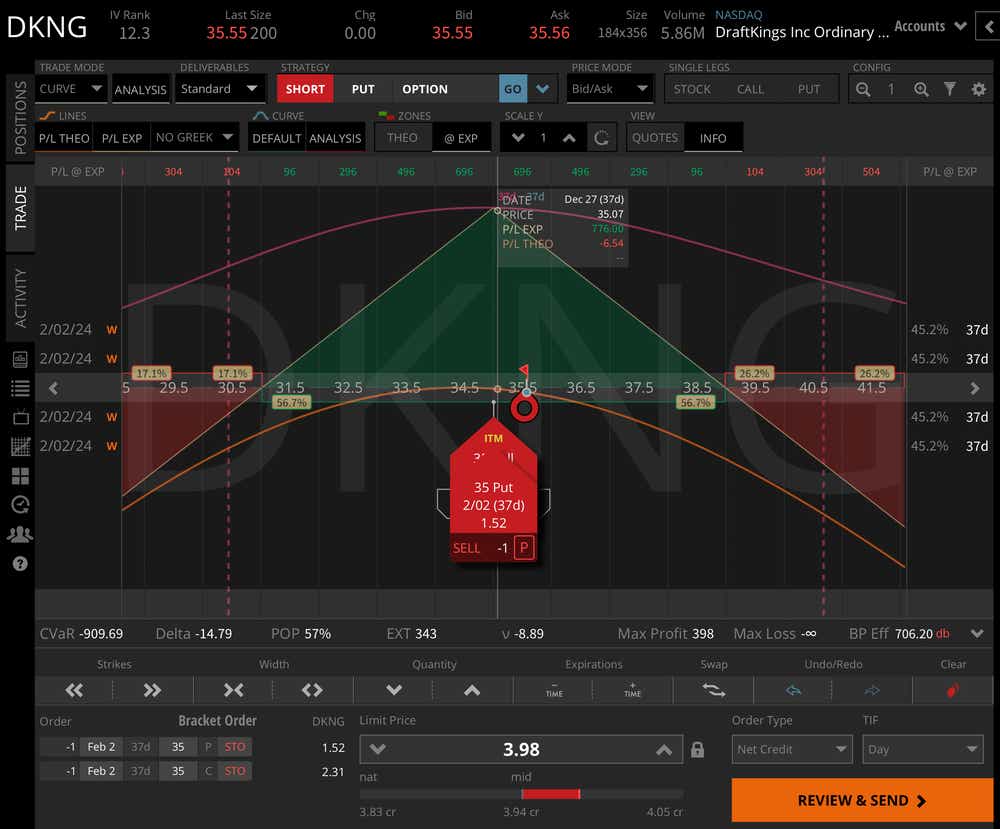Viewport: 1000px width, 829px height.
Task: Reset the Y scale
Action: coord(601,138)
